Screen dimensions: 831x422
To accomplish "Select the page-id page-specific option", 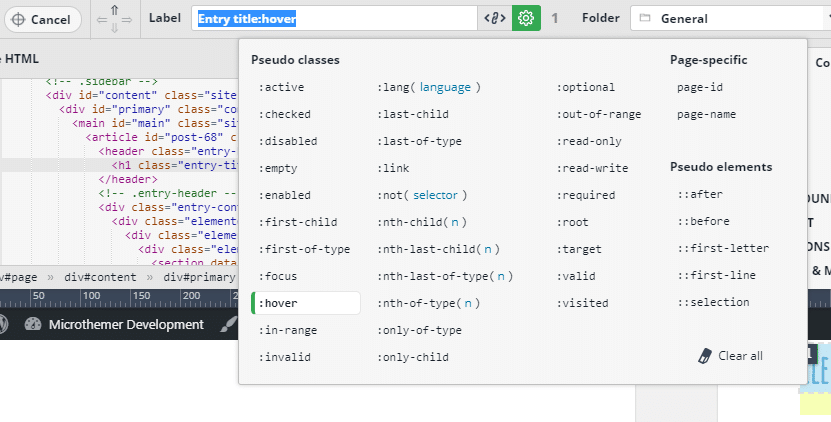I will 700,87.
